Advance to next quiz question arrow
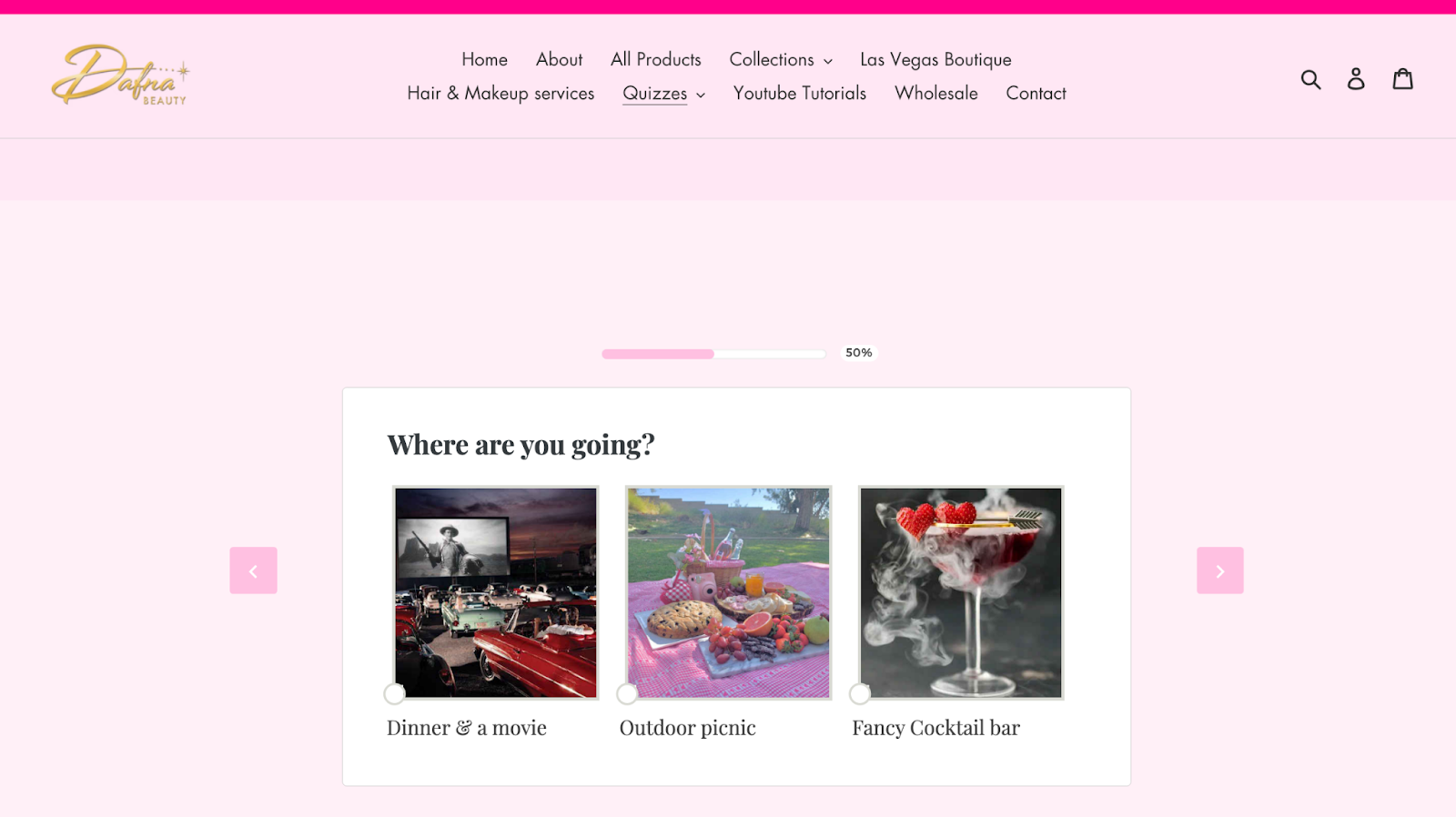This screenshot has width=1456, height=817. point(1220,570)
